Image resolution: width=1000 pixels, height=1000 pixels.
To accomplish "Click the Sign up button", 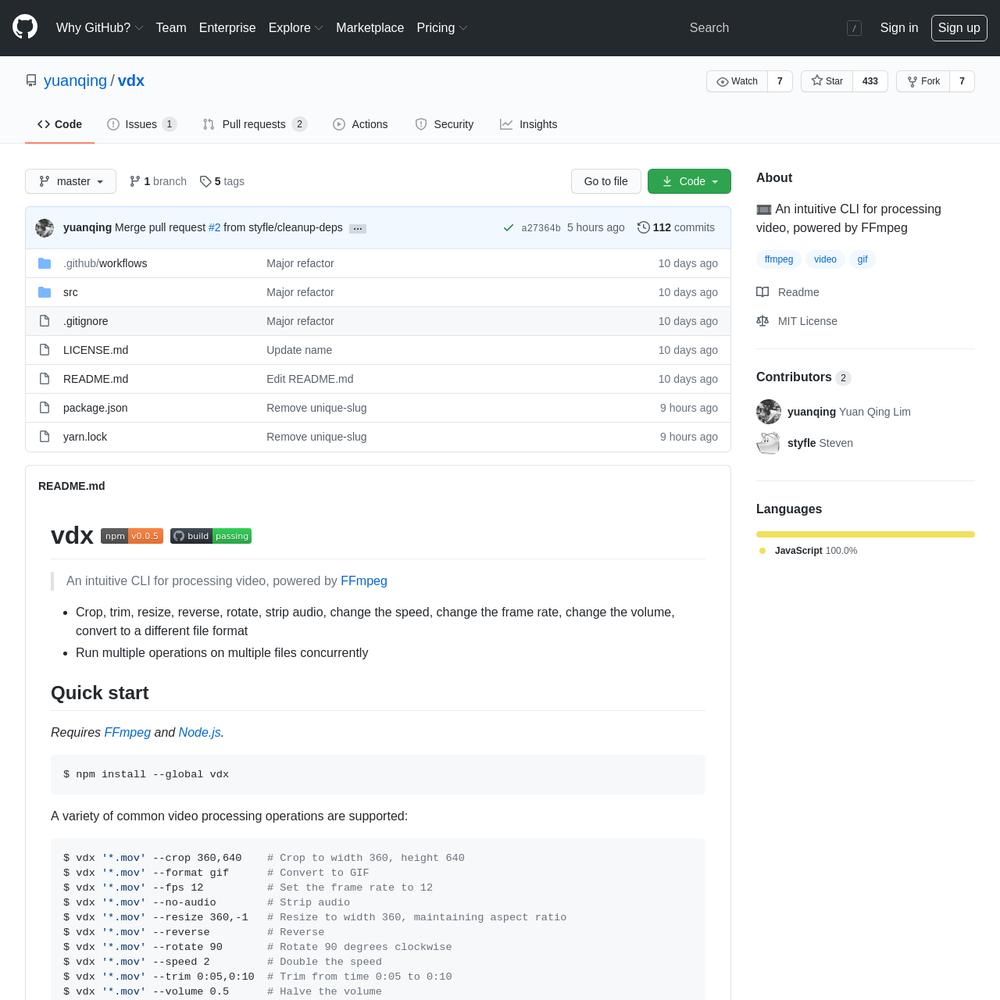I will (959, 27).
